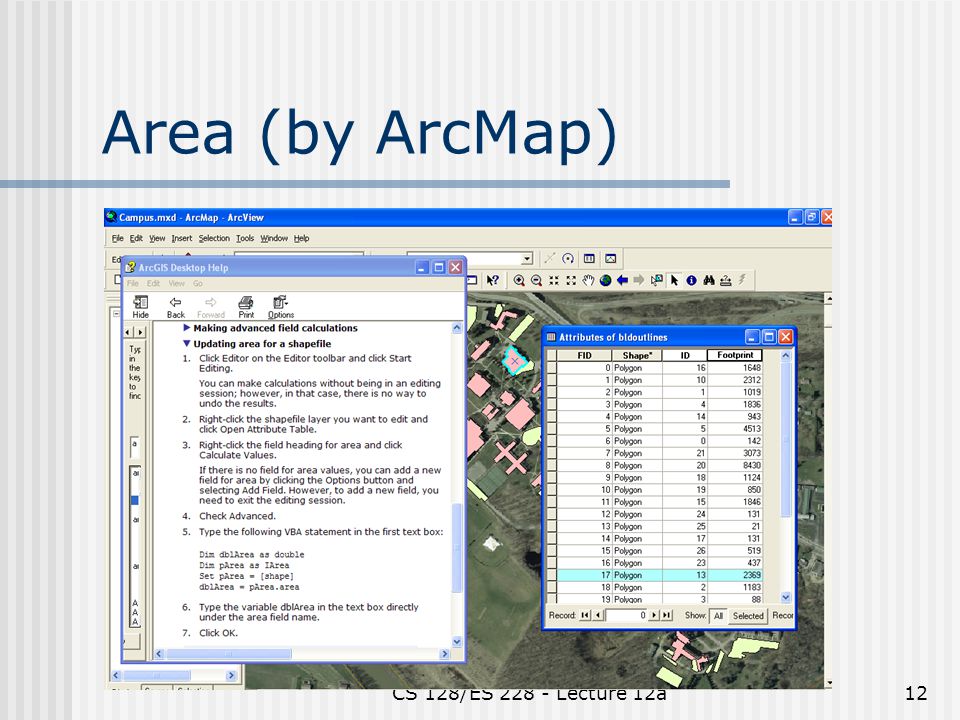Choose the Select Features tool

656,280
